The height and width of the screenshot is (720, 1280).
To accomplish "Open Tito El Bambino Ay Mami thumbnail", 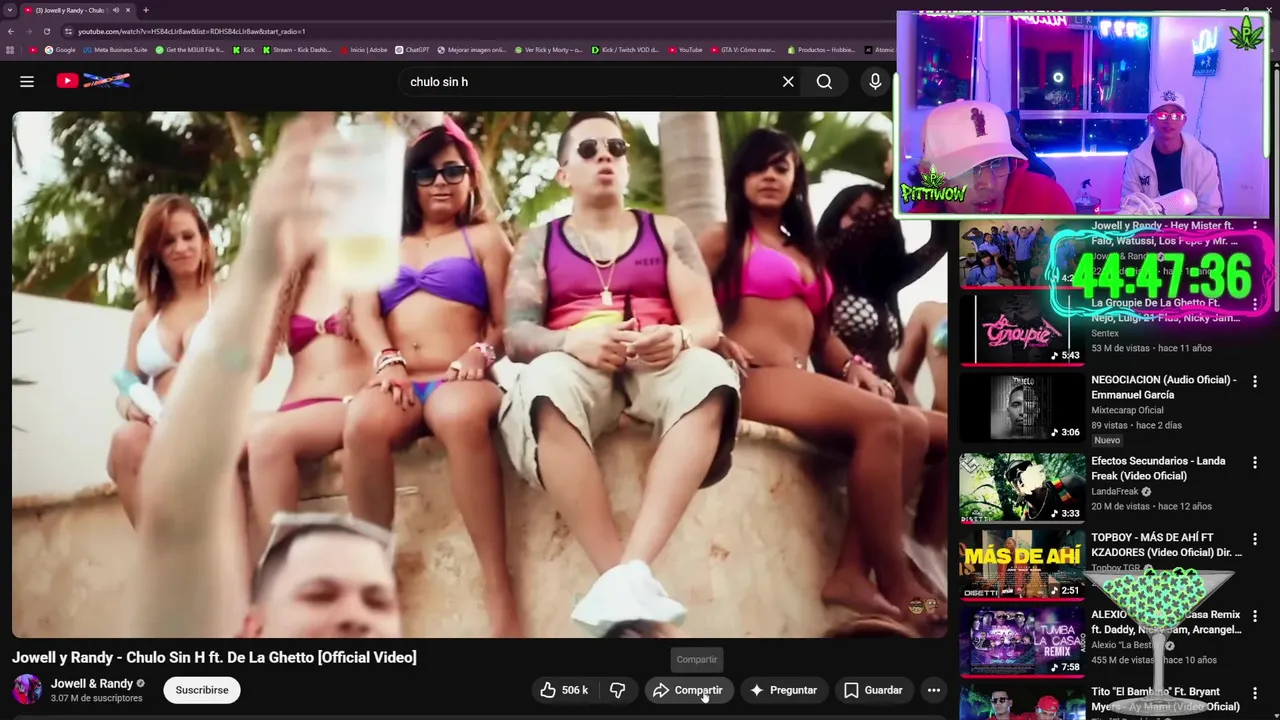I will tap(1022, 702).
